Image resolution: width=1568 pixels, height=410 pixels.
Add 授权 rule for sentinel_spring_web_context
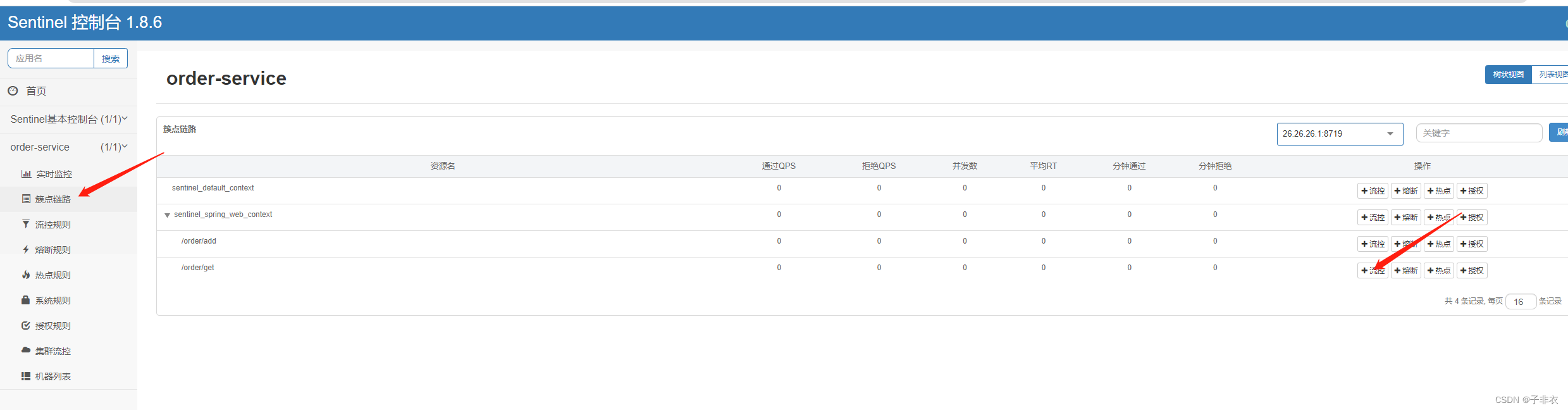(1472, 217)
